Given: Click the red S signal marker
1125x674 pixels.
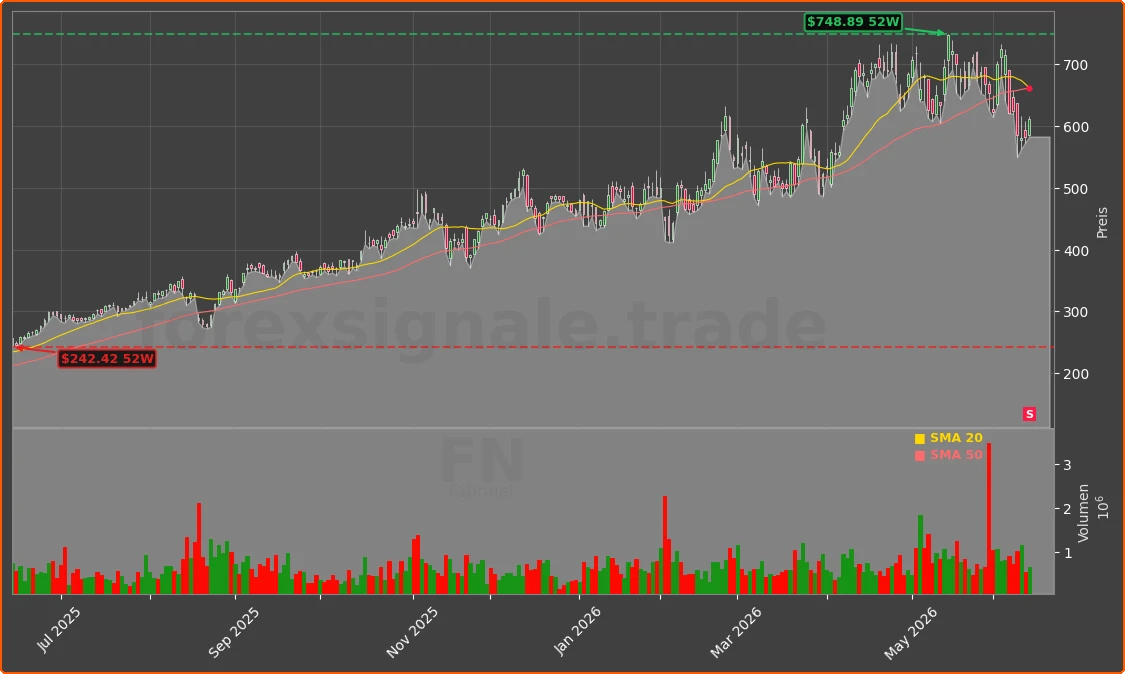Looking at the screenshot, I should [x=1029, y=414].
